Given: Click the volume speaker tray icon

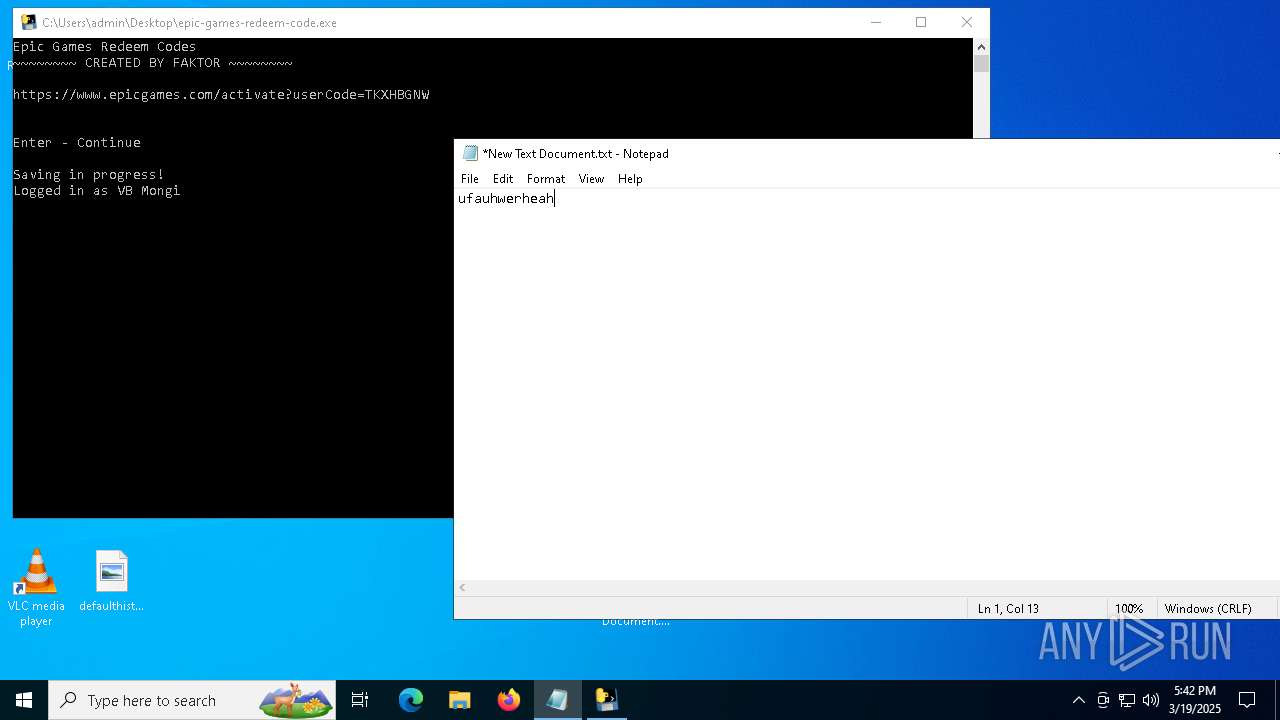Looking at the screenshot, I should click(1151, 700).
